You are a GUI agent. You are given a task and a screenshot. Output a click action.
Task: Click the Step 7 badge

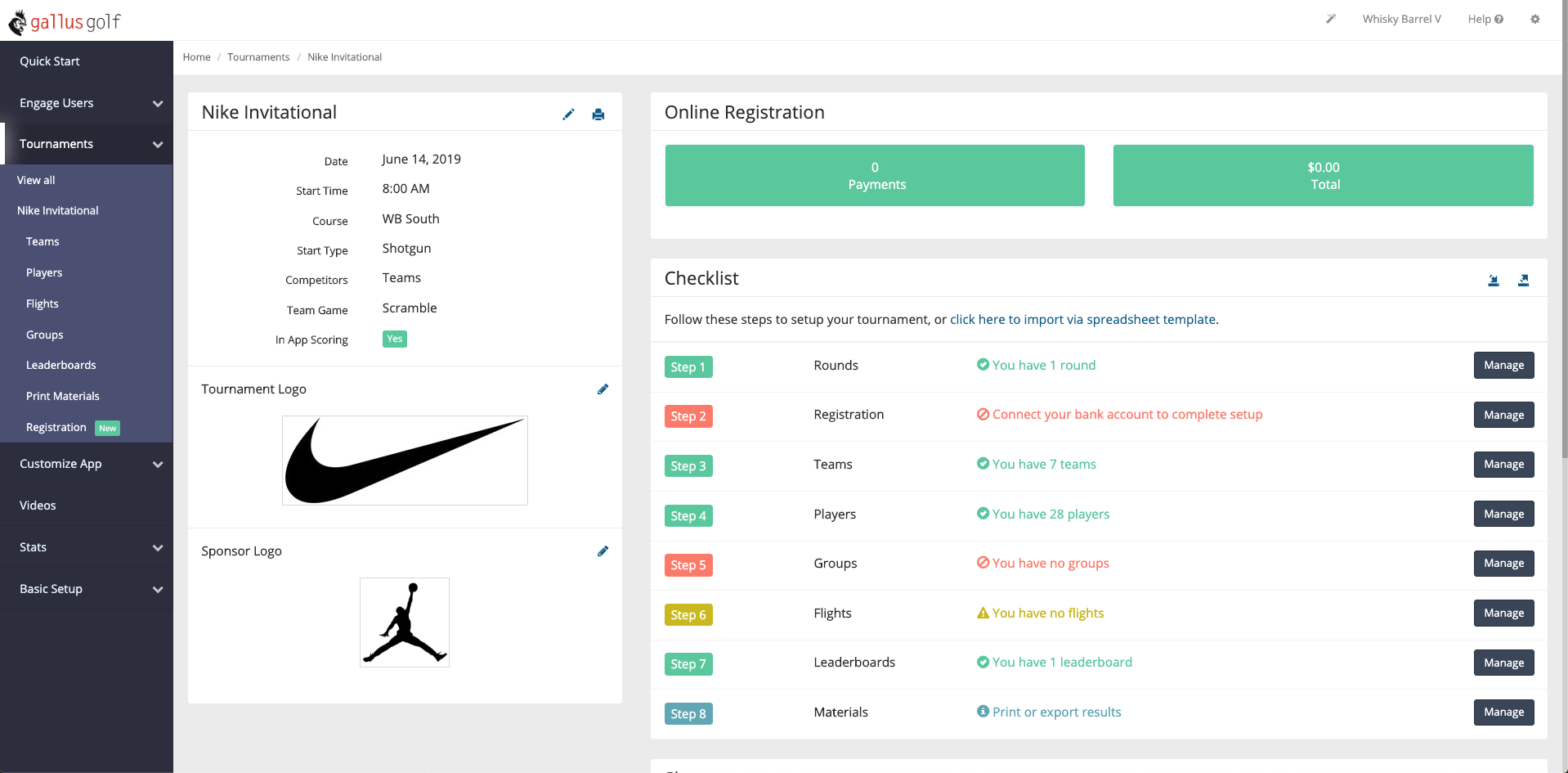(x=688, y=664)
